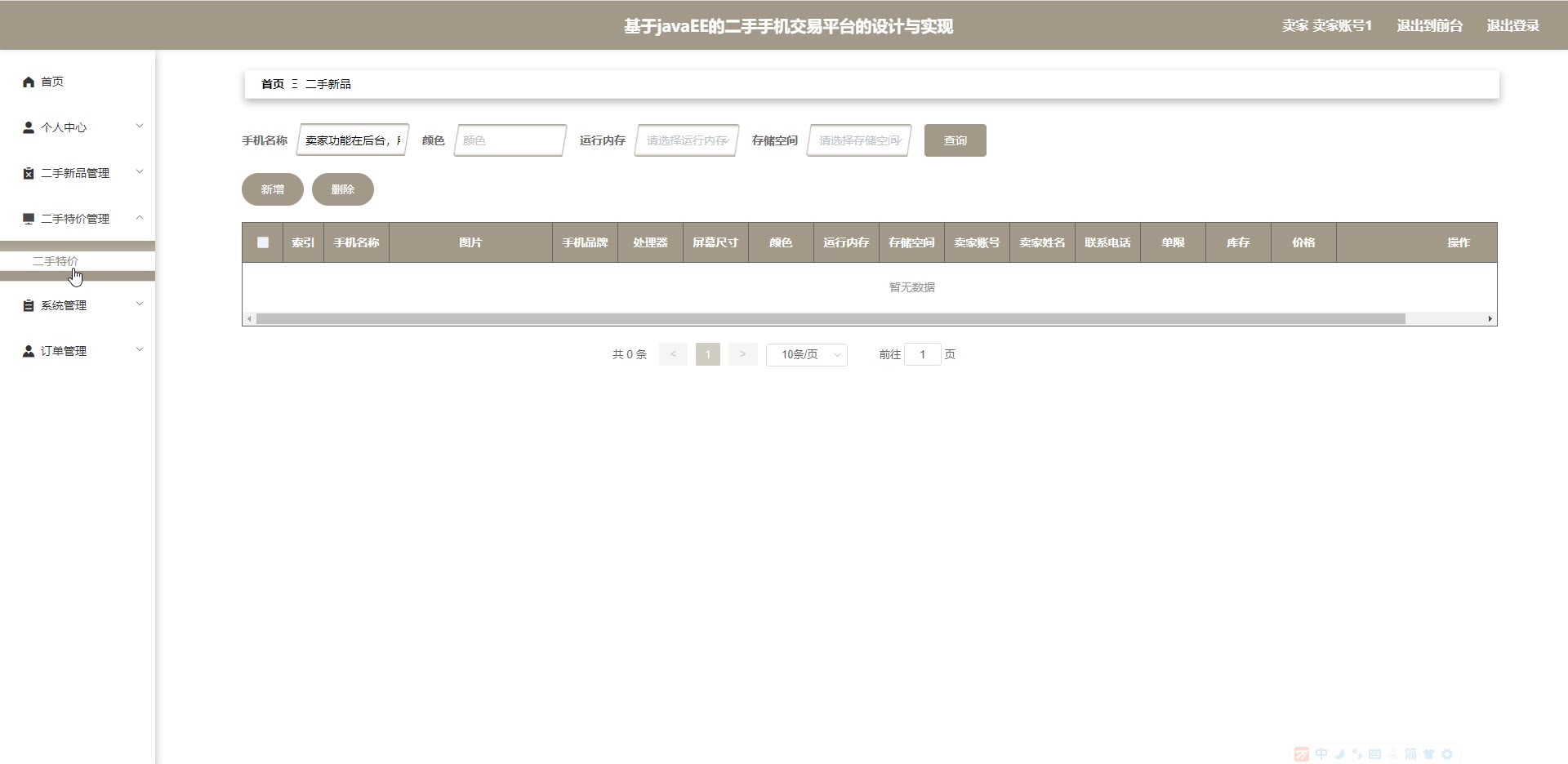1568x764 pixels.
Task: Click the 处理器 column header
Action: (x=650, y=242)
